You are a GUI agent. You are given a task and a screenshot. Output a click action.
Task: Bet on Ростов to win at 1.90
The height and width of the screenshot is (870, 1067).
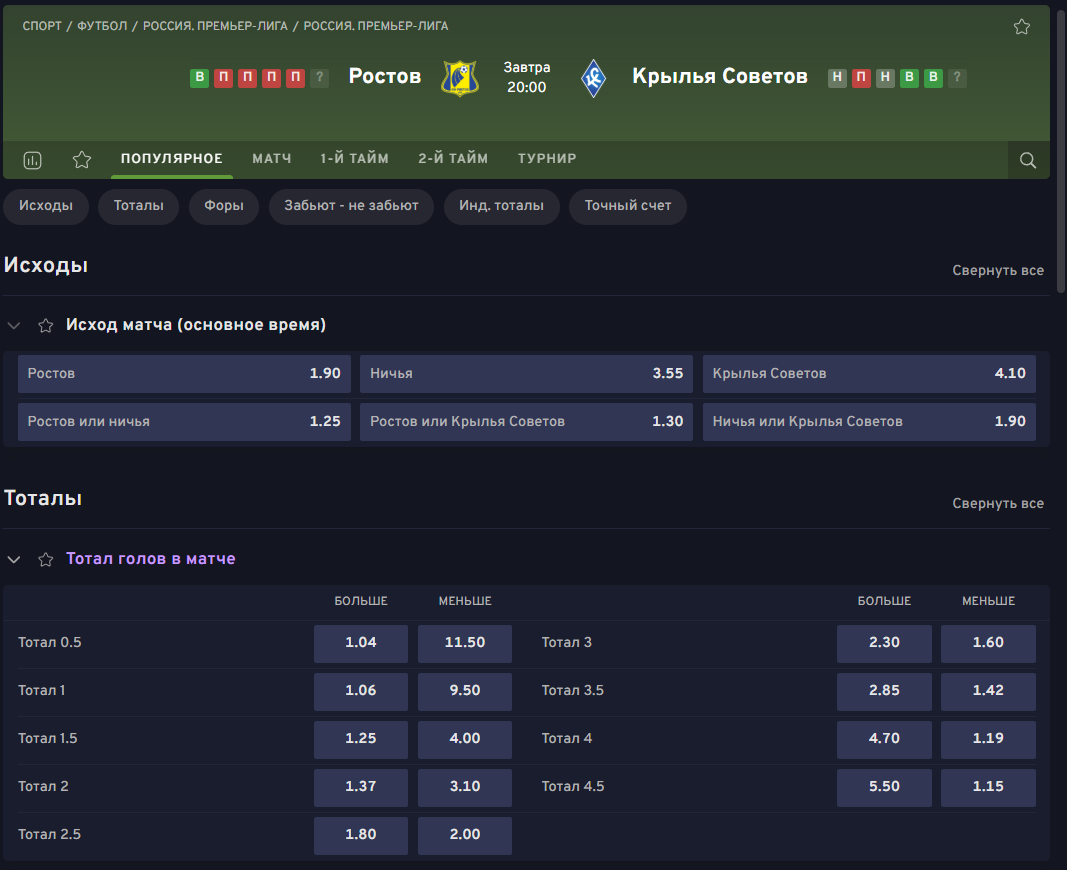[184, 373]
